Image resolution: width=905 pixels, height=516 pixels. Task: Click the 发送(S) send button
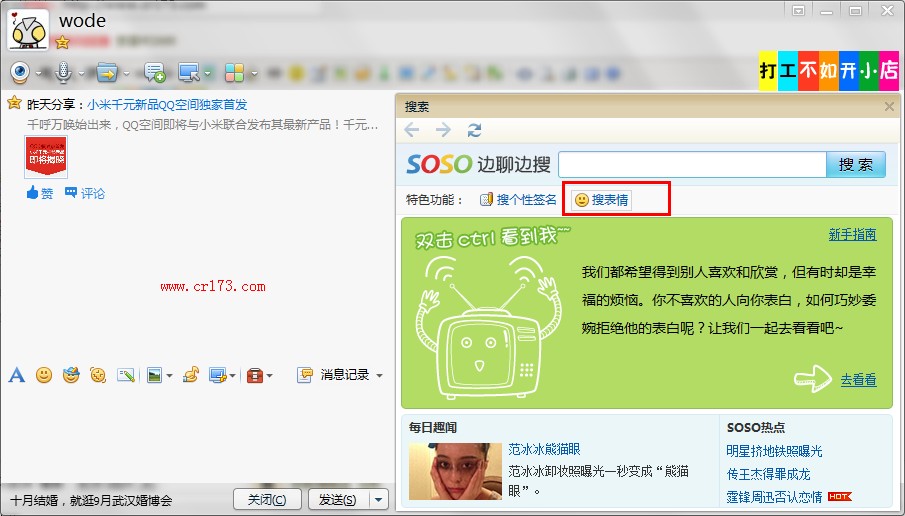tap(338, 499)
